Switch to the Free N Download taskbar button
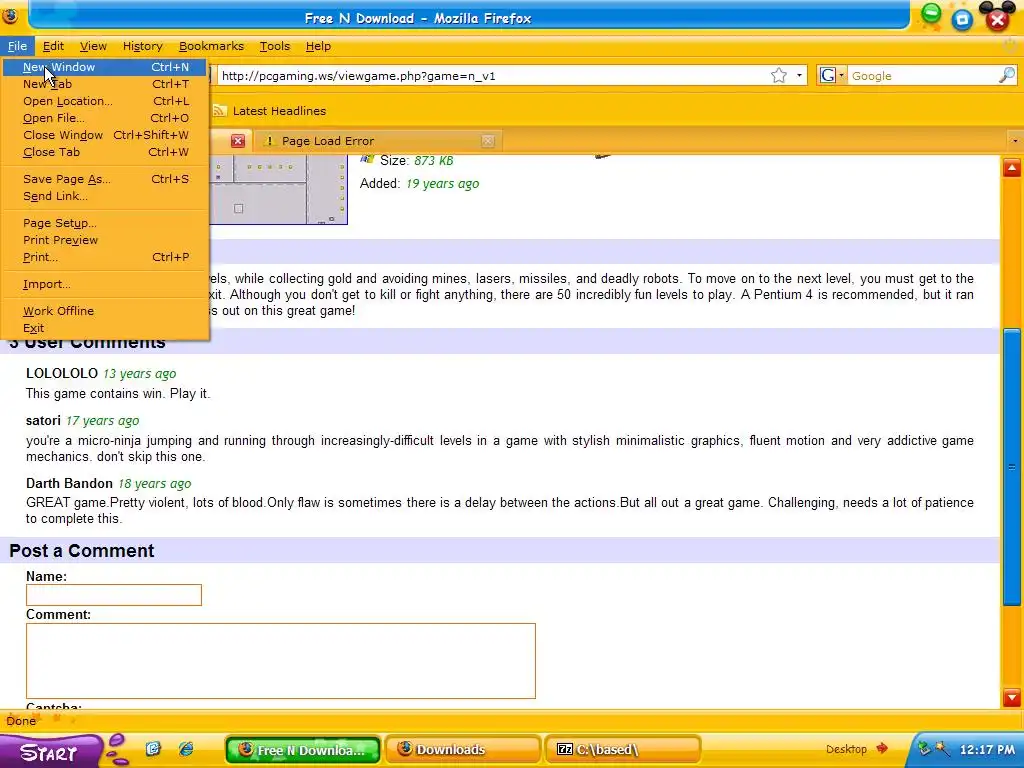 (302, 750)
